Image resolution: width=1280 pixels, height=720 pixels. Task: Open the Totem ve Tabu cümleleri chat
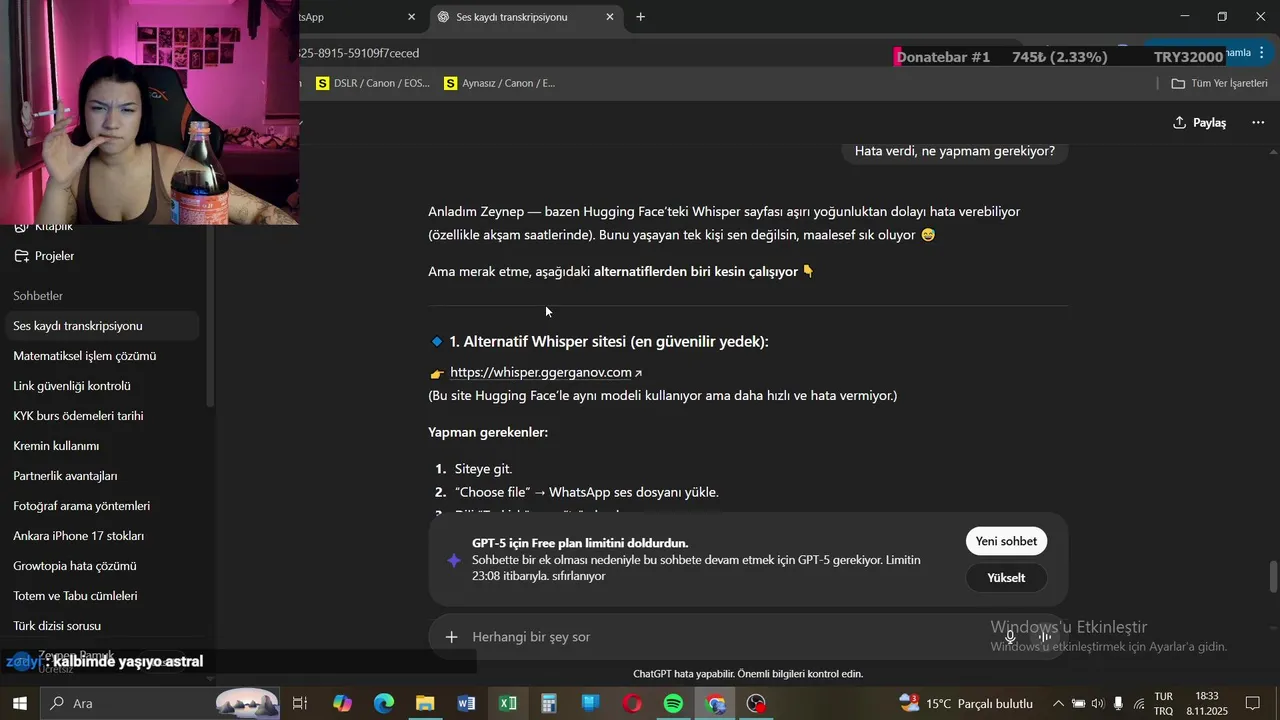point(100,596)
